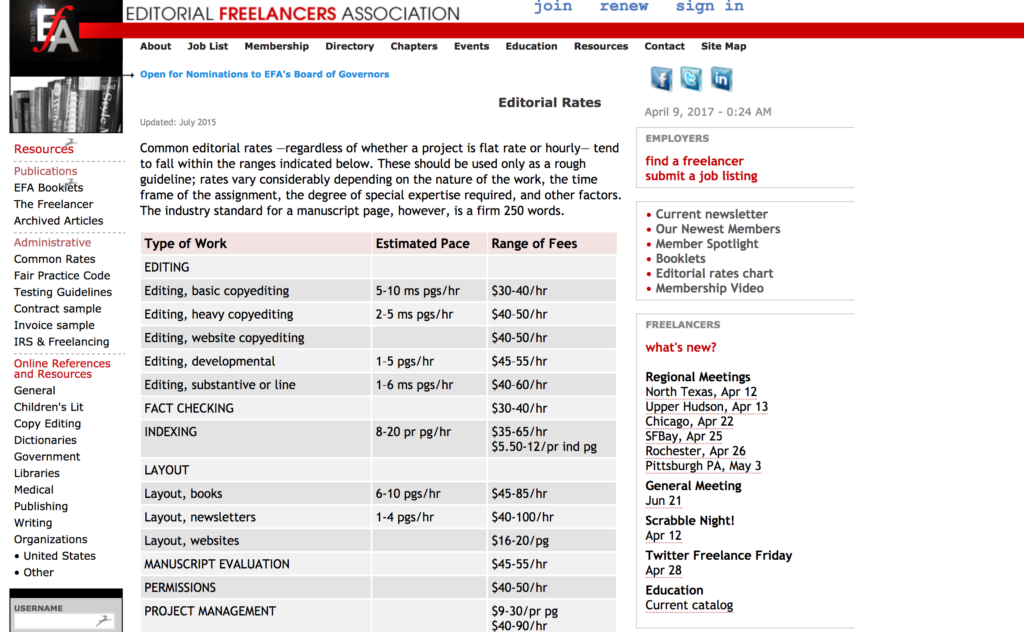This screenshot has height=632, width=1024.
Task: Open the Contact page
Action: 664,46
